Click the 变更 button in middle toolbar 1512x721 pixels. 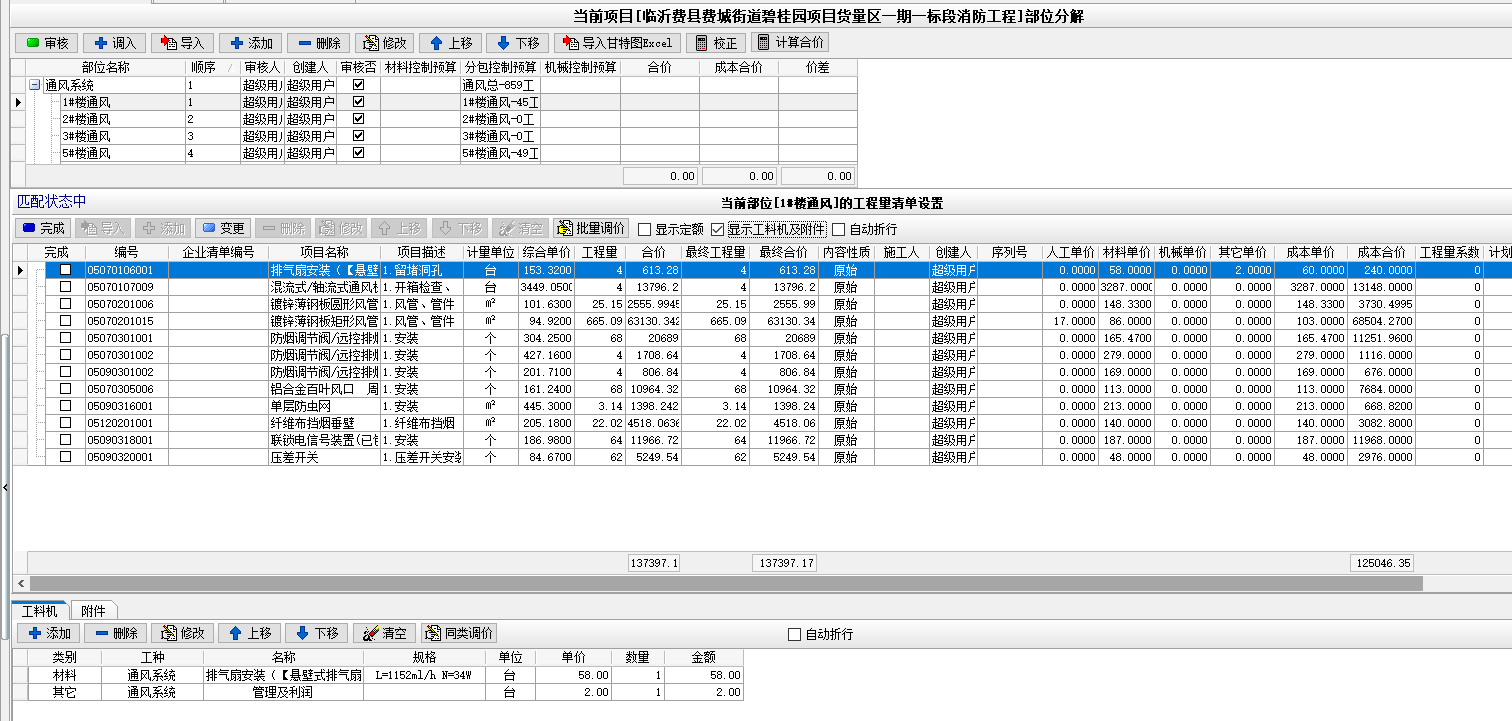coord(221,228)
